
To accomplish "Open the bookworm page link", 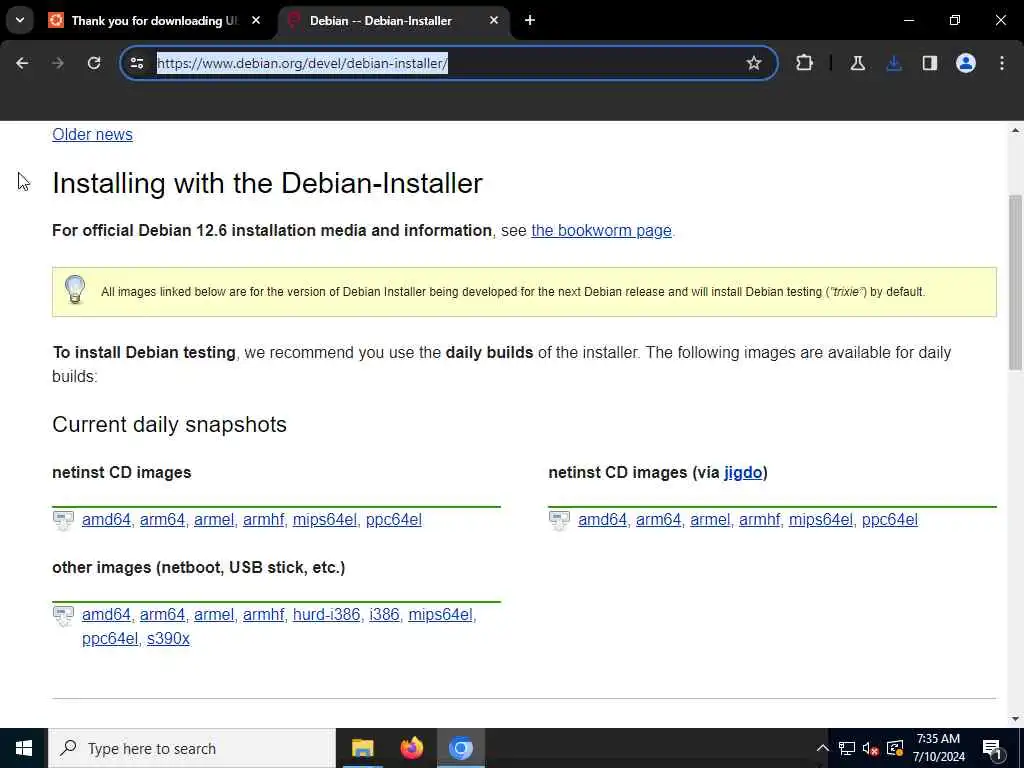I will tap(601, 231).
